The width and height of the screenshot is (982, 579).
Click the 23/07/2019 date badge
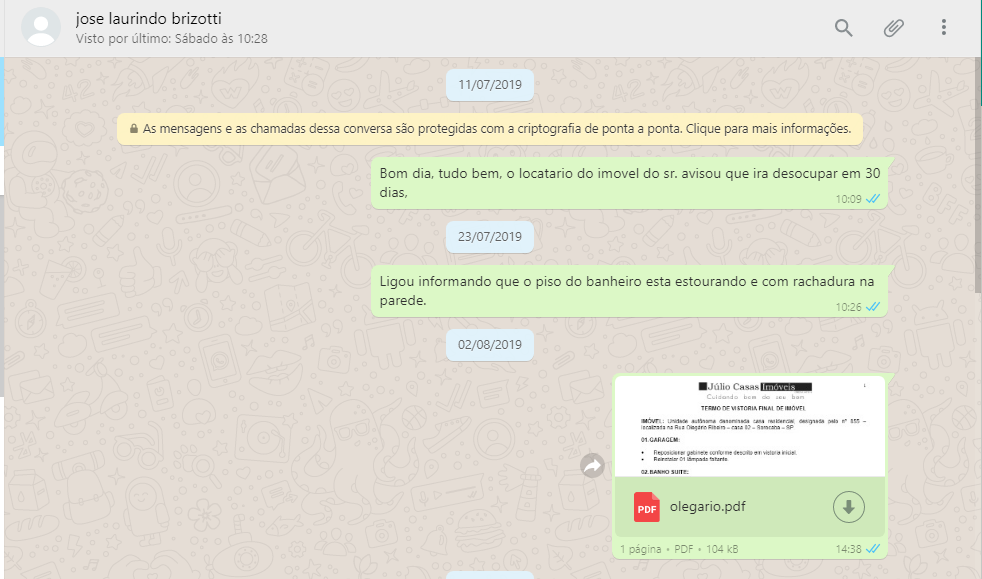tap(490, 237)
